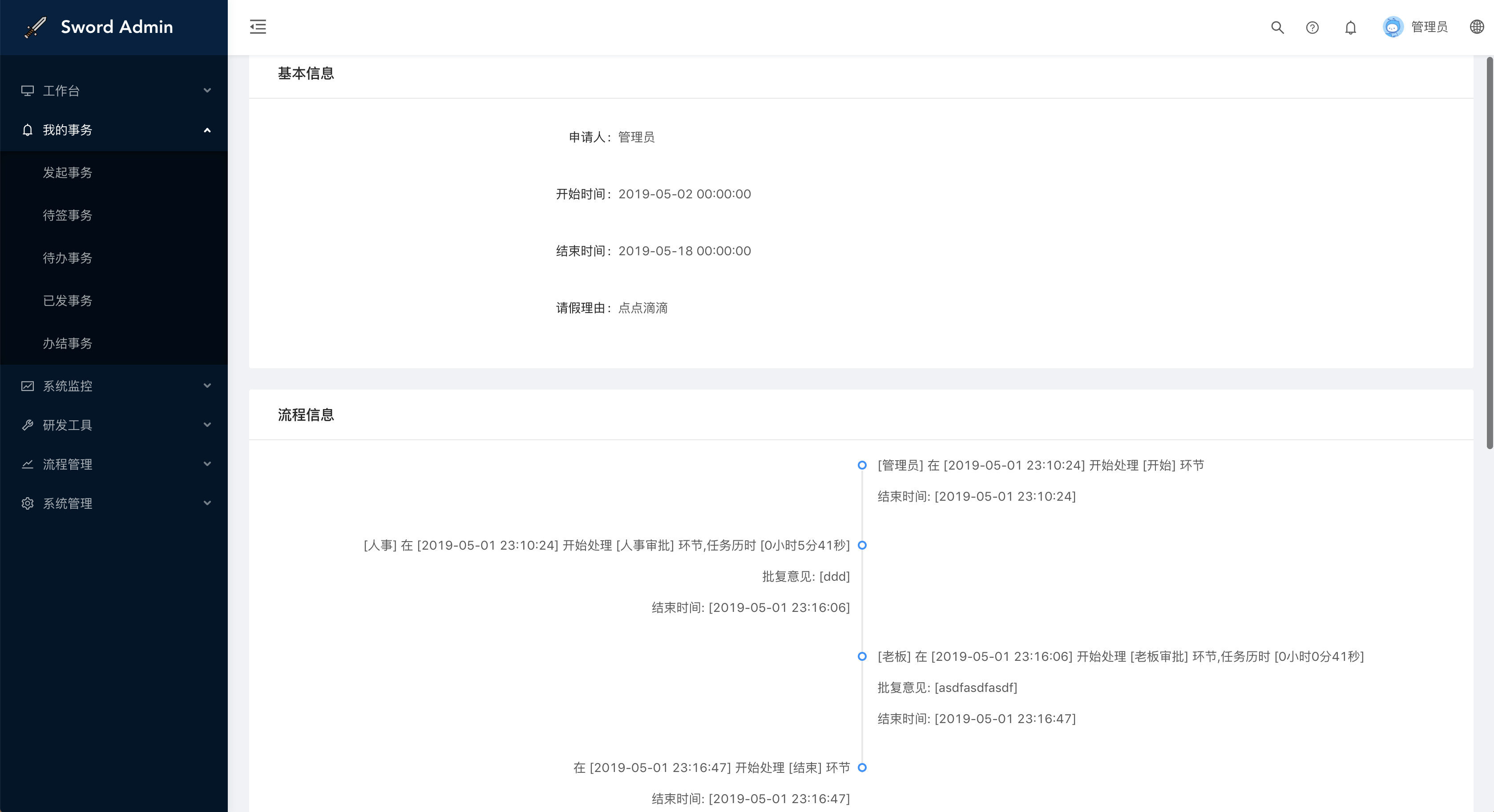
Task: Click the help/question mark icon
Action: (1311, 27)
